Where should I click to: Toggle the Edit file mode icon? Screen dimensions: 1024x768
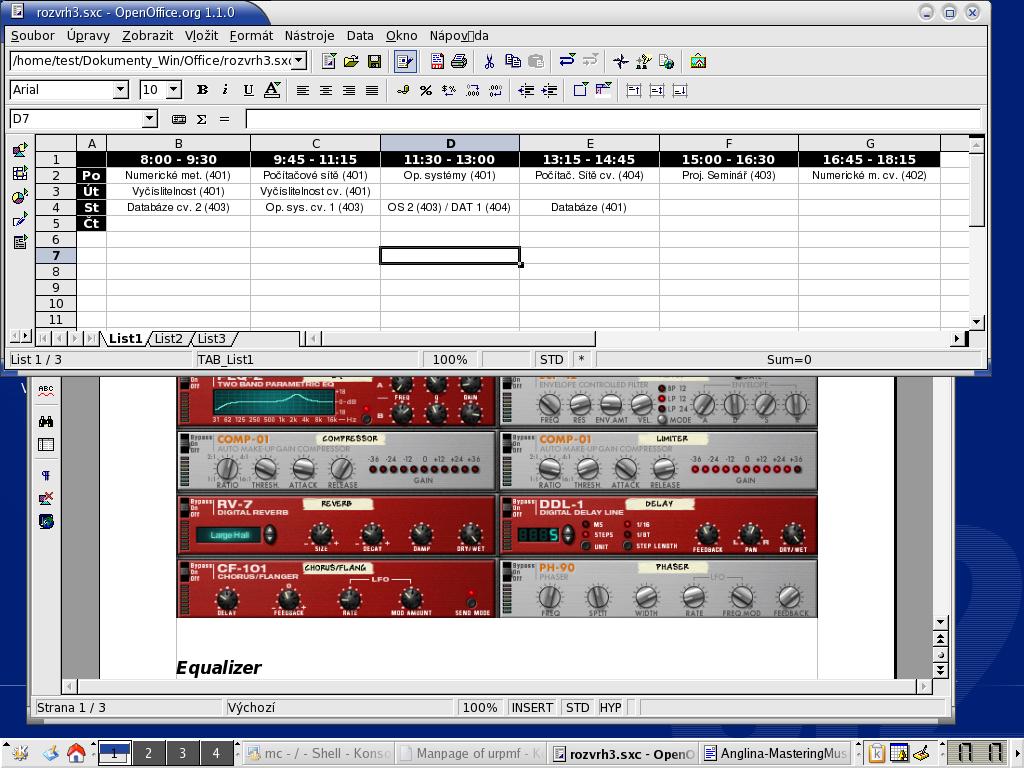pyautogui.click(x=405, y=61)
